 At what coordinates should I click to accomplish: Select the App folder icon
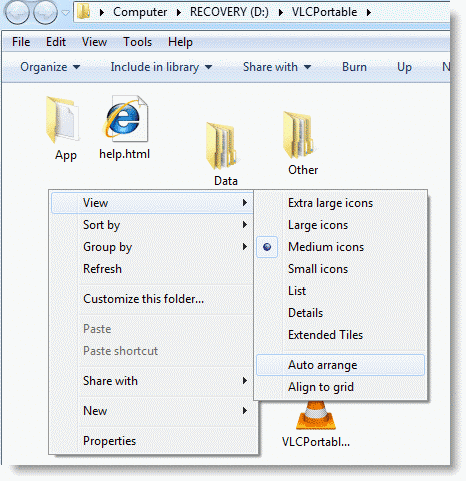click(x=63, y=120)
